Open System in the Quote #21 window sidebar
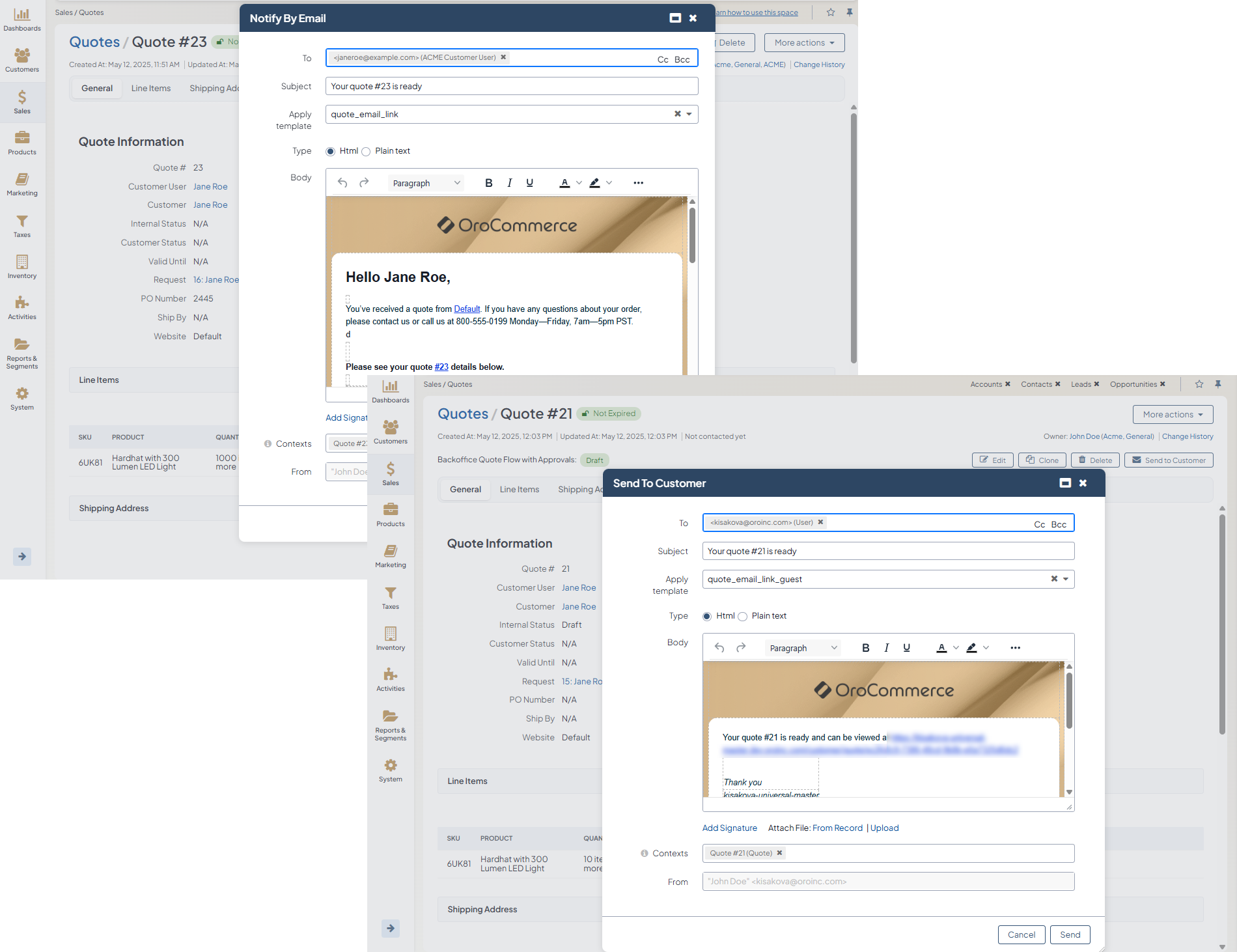 (391, 770)
